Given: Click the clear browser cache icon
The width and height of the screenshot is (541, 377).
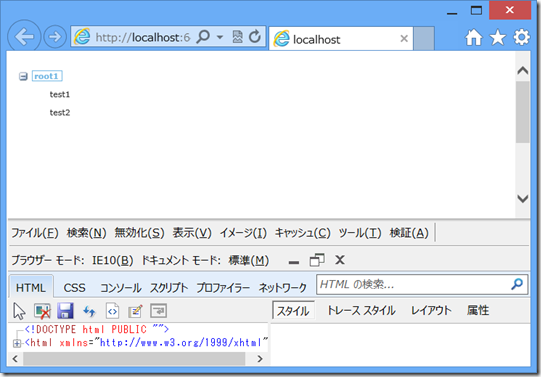Looking at the screenshot, I should tap(42, 311).
